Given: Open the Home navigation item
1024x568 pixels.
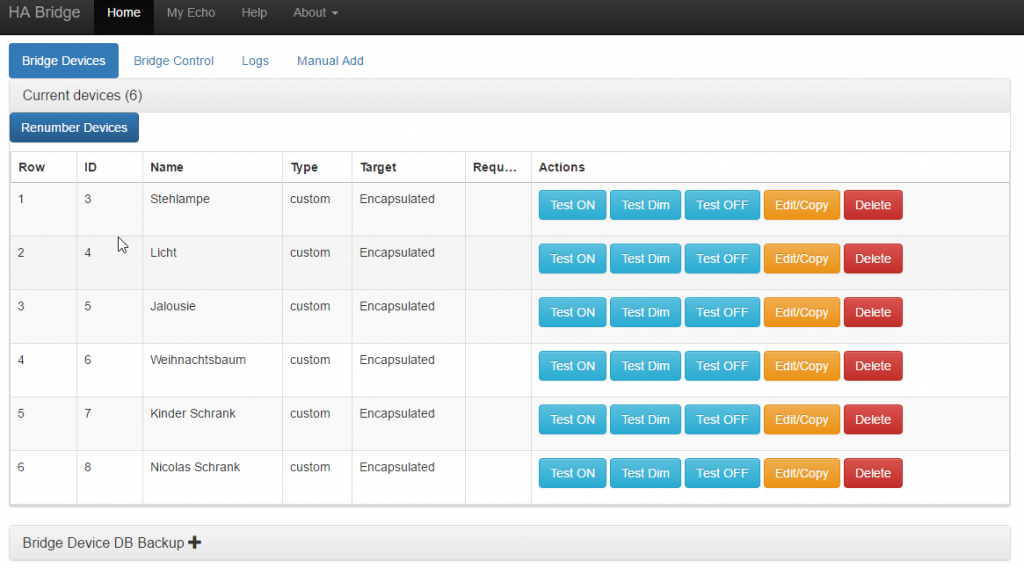Looking at the screenshot, I should (x=124, y=13).
